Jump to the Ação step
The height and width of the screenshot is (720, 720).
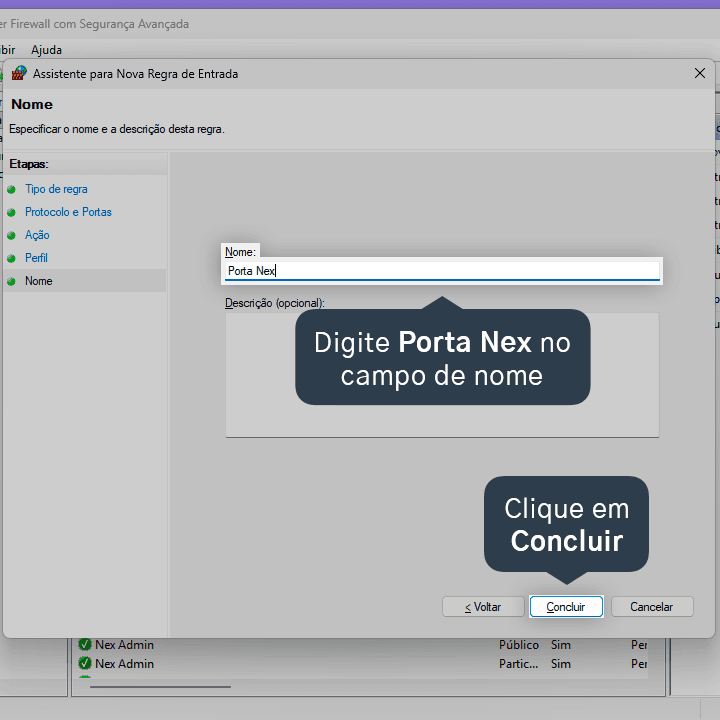[x=37, y=235]
